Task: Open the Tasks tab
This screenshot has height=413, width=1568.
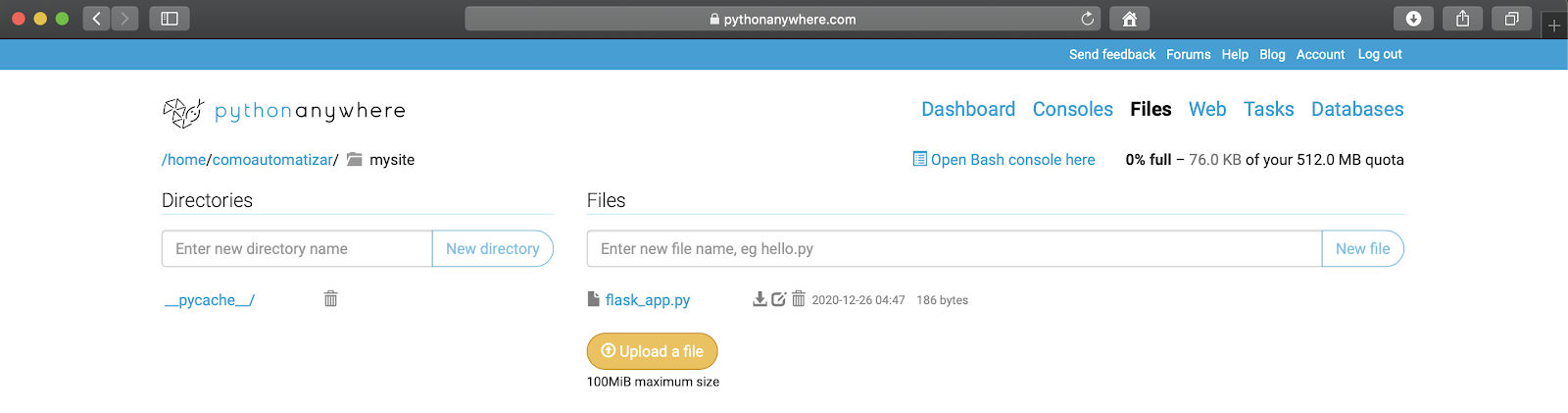Action: (x=1269, y=109)
